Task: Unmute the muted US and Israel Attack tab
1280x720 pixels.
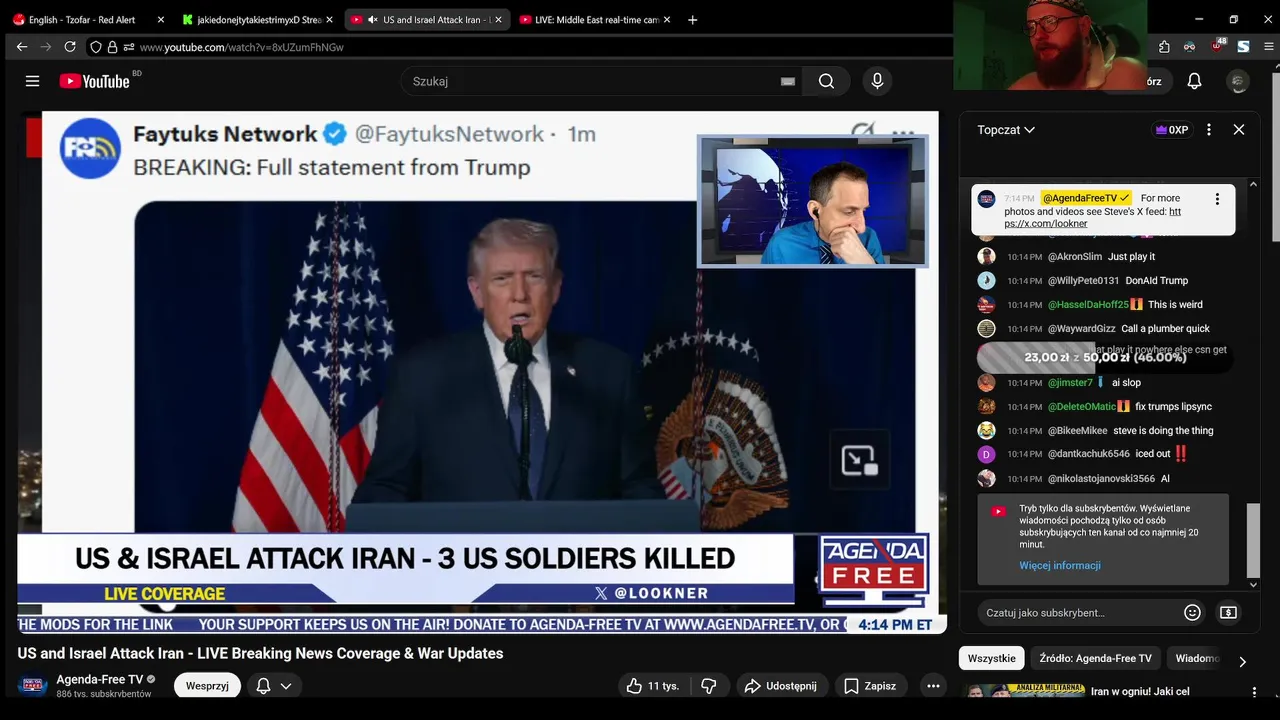Action: tap(372, 20)
